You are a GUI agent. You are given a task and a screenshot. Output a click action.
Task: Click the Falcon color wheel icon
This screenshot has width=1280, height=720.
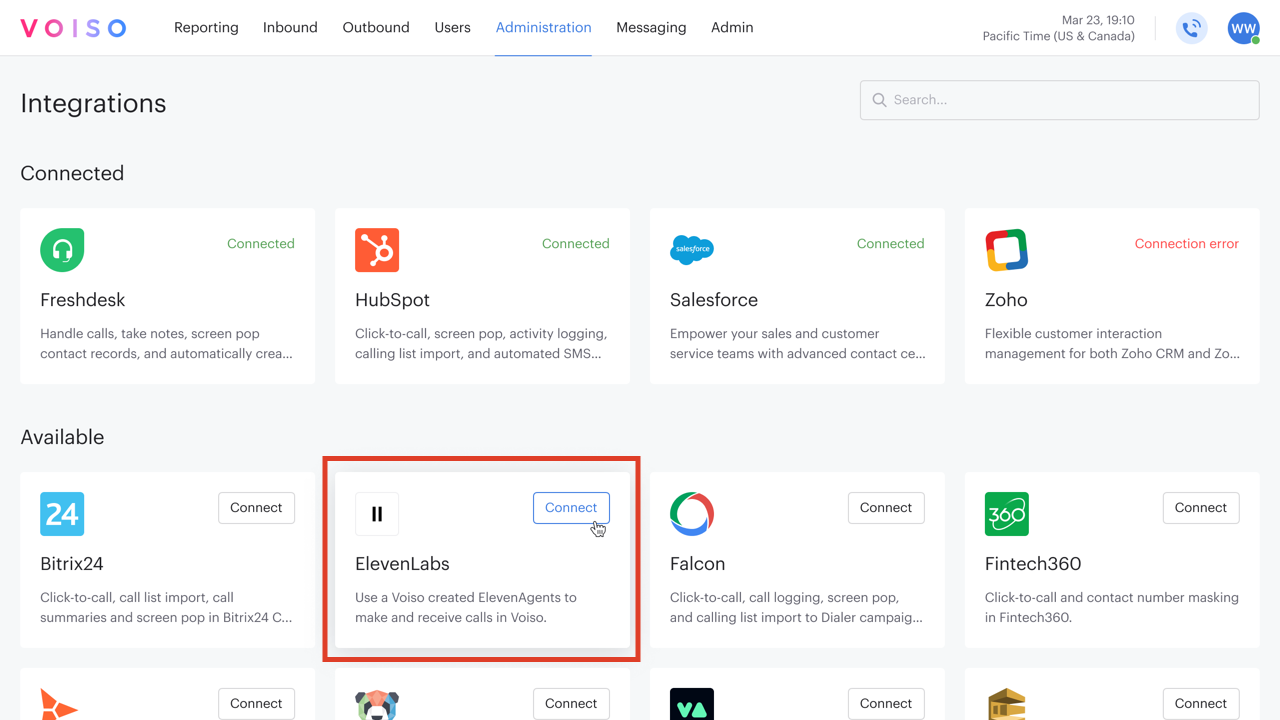692,513
